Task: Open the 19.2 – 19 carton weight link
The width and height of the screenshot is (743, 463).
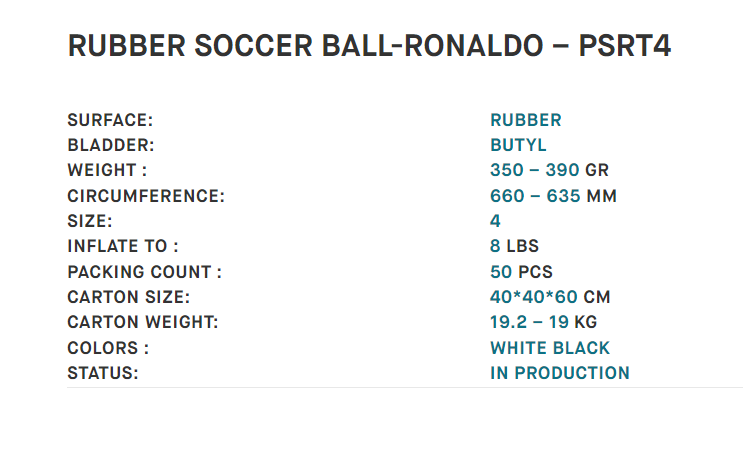Action: (x=529, y=322)
